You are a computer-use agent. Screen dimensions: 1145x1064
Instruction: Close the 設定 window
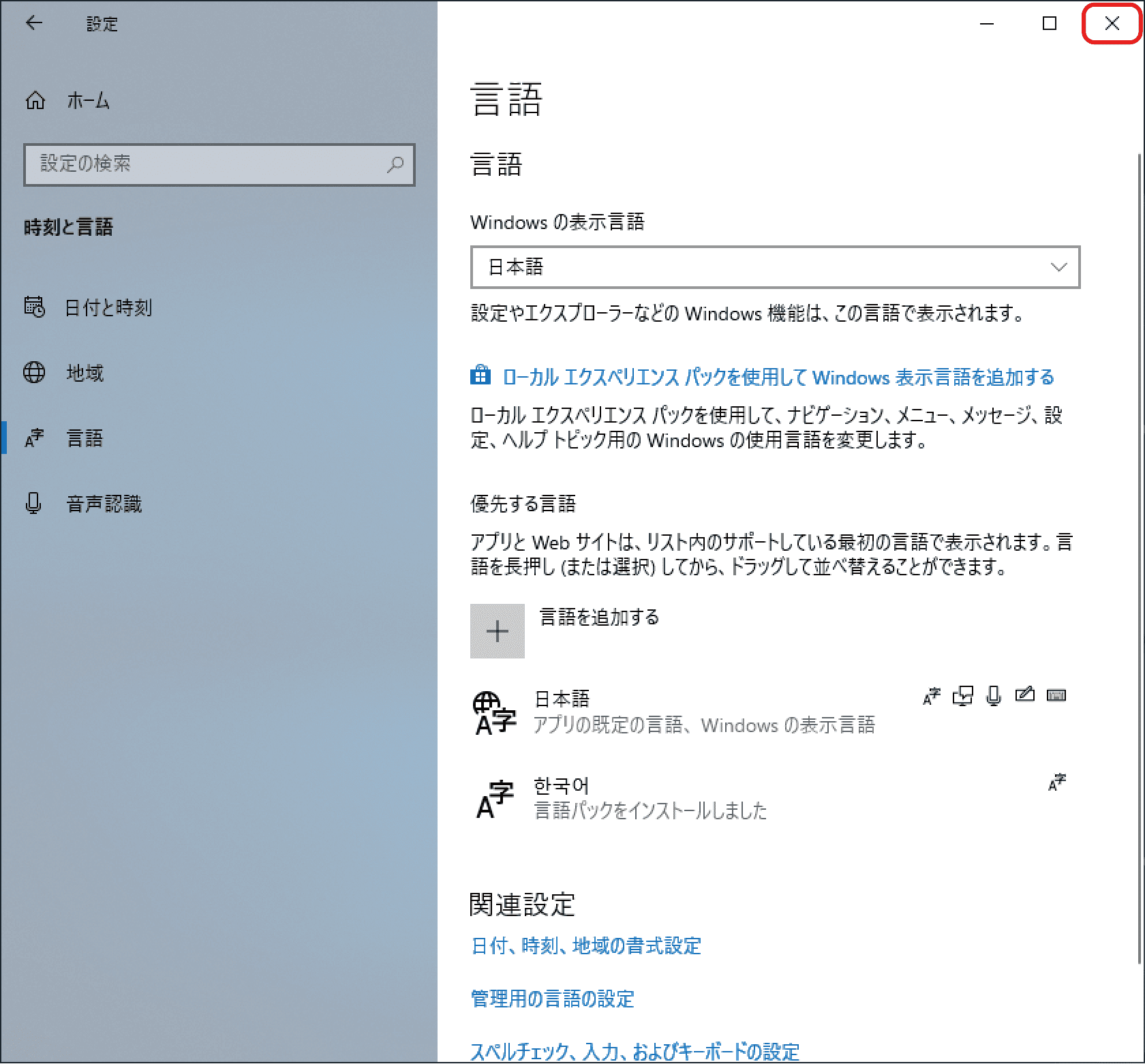coord(1112,24)
